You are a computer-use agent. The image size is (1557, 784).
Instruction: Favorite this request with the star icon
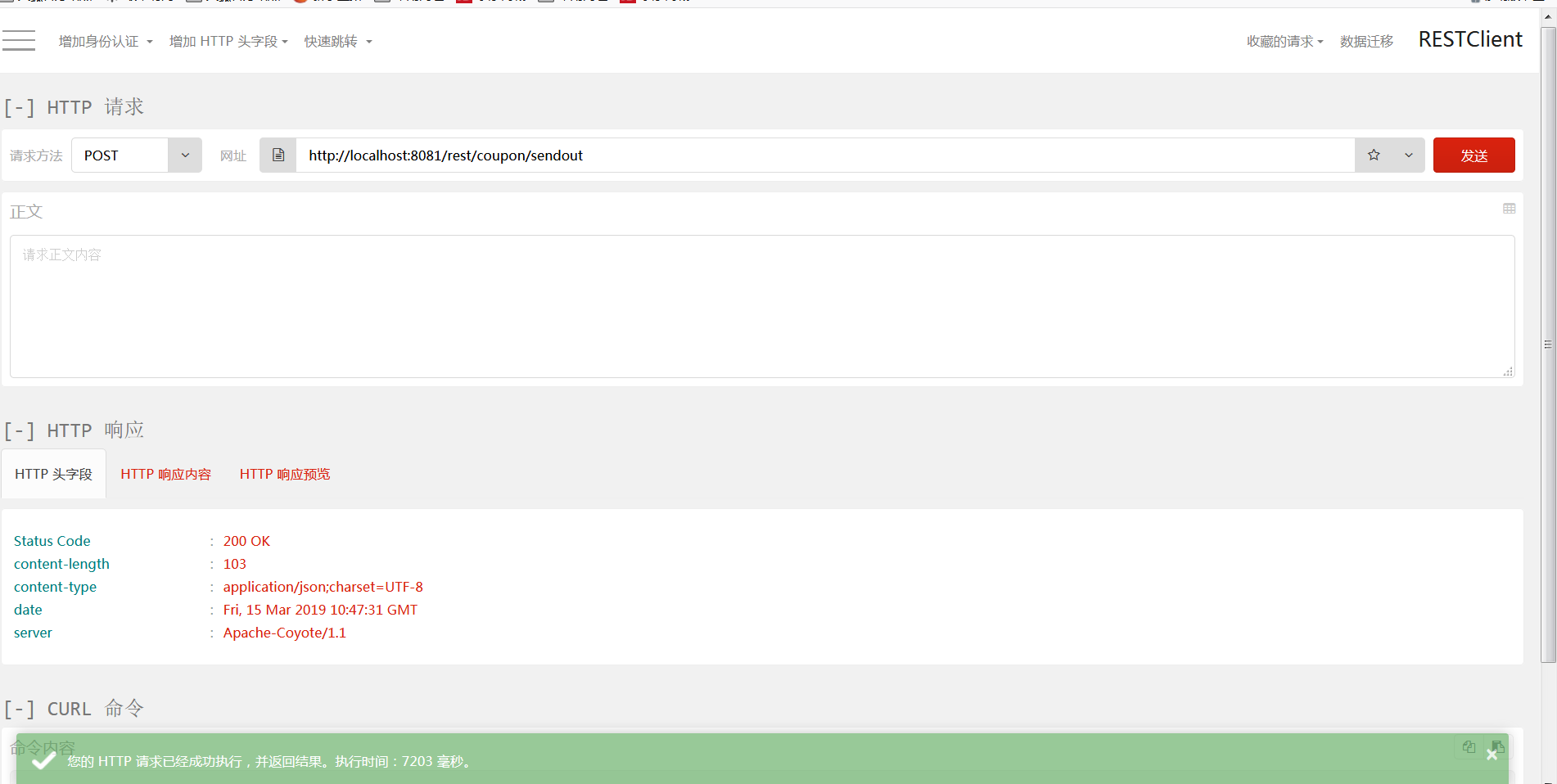1374,155
